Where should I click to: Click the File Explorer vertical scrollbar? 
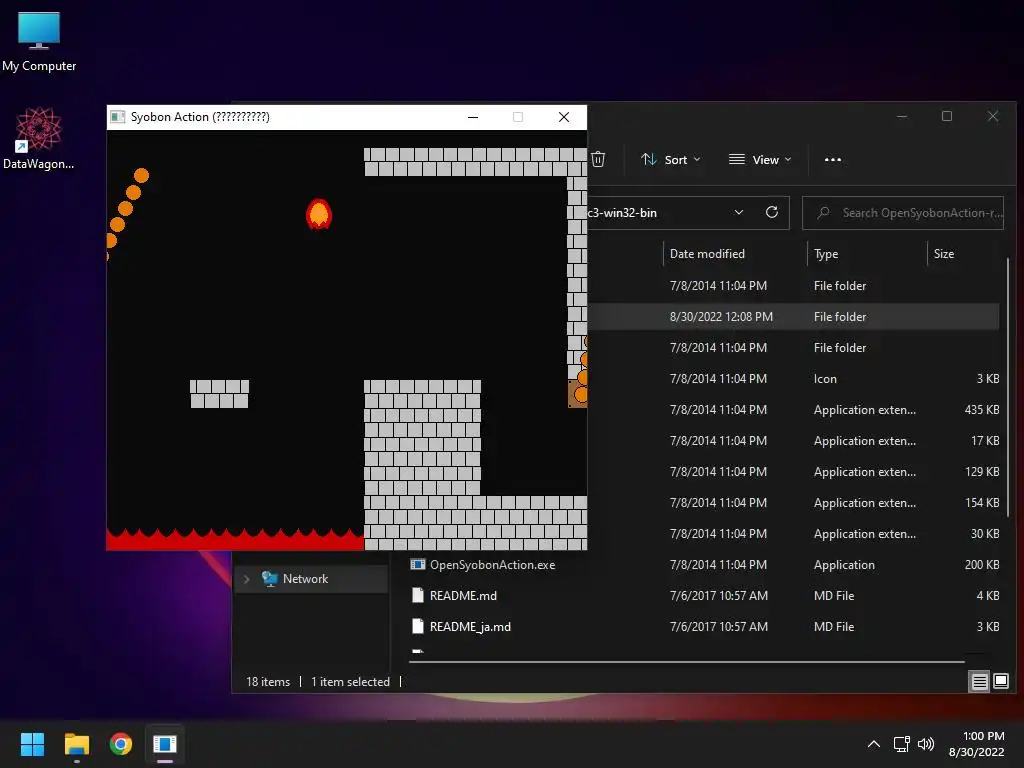1008,387
